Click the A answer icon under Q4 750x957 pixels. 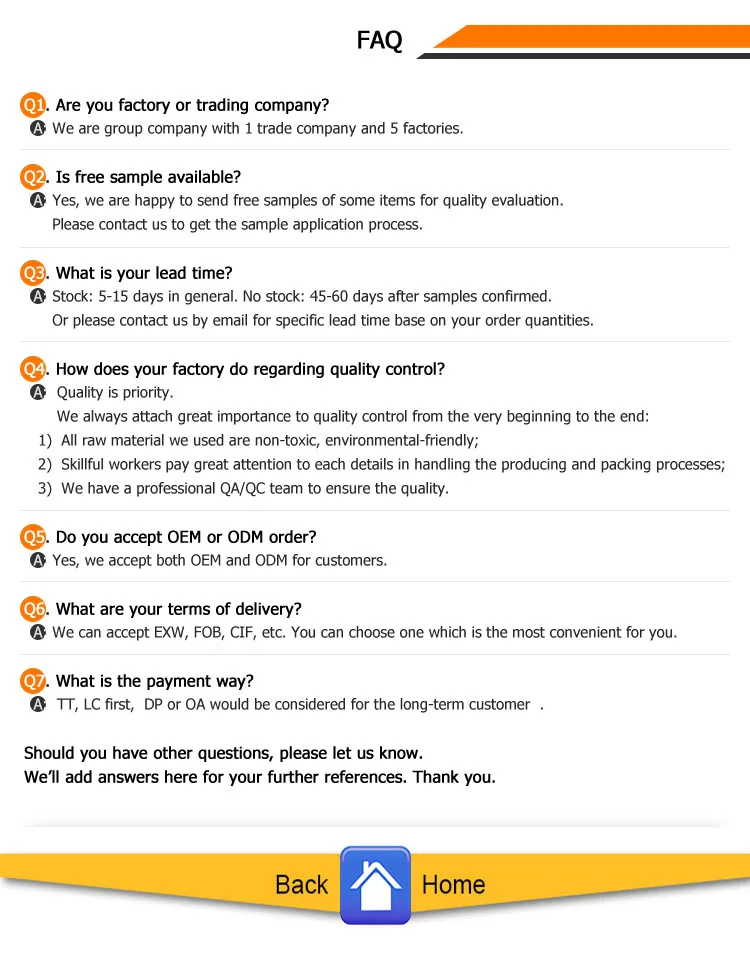(x=39, y=393)
